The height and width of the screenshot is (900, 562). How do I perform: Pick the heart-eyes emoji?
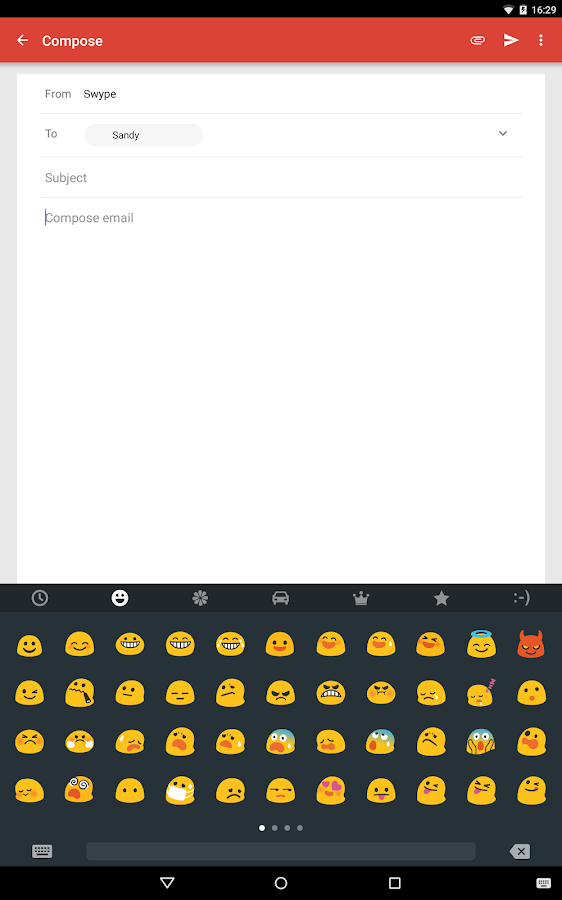point(331,790)
